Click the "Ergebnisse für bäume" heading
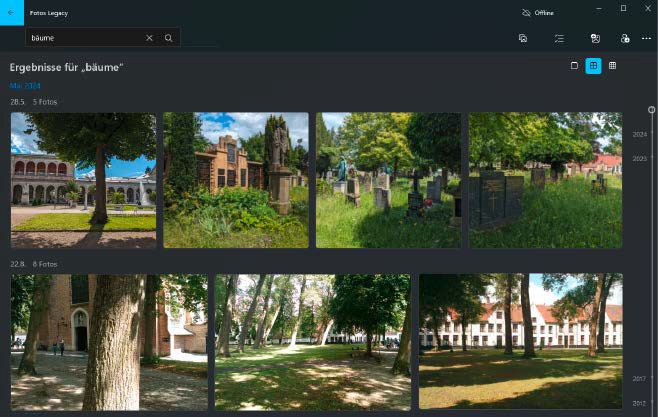658x417 pixels. point(66,68)
